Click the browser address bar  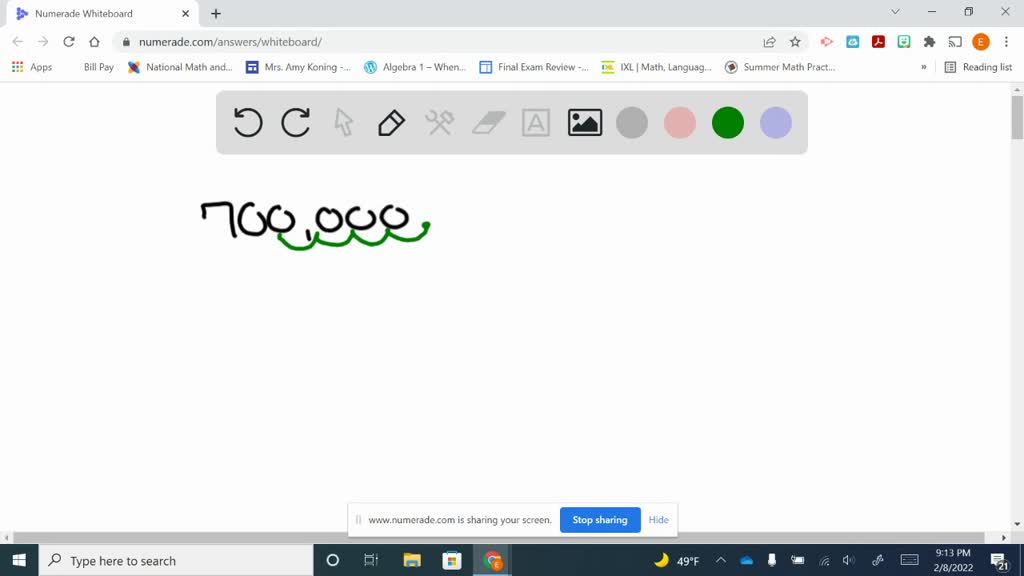[x=440, y=42]
